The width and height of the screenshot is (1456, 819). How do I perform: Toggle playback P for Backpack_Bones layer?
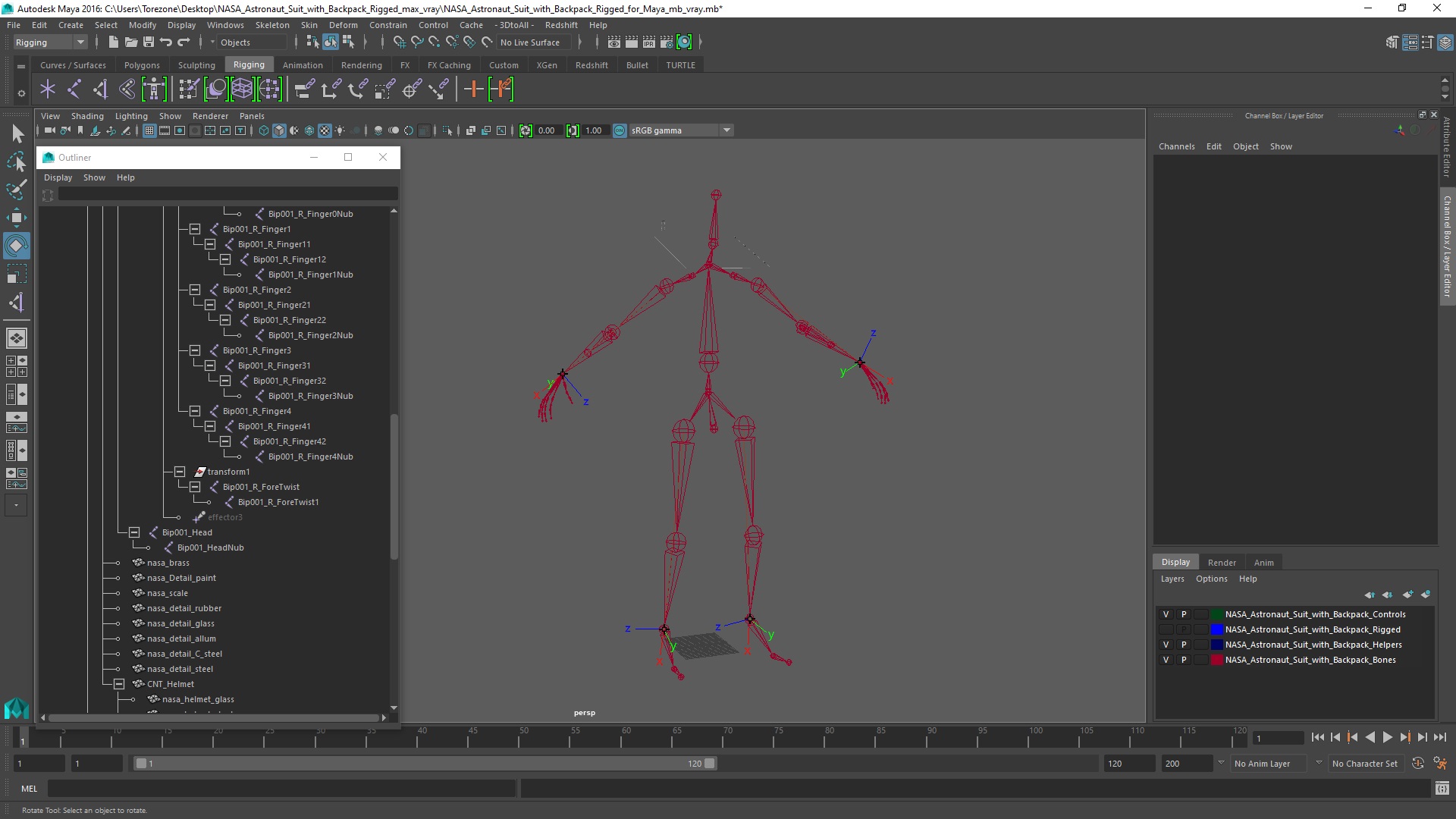tap(1184, 660)
